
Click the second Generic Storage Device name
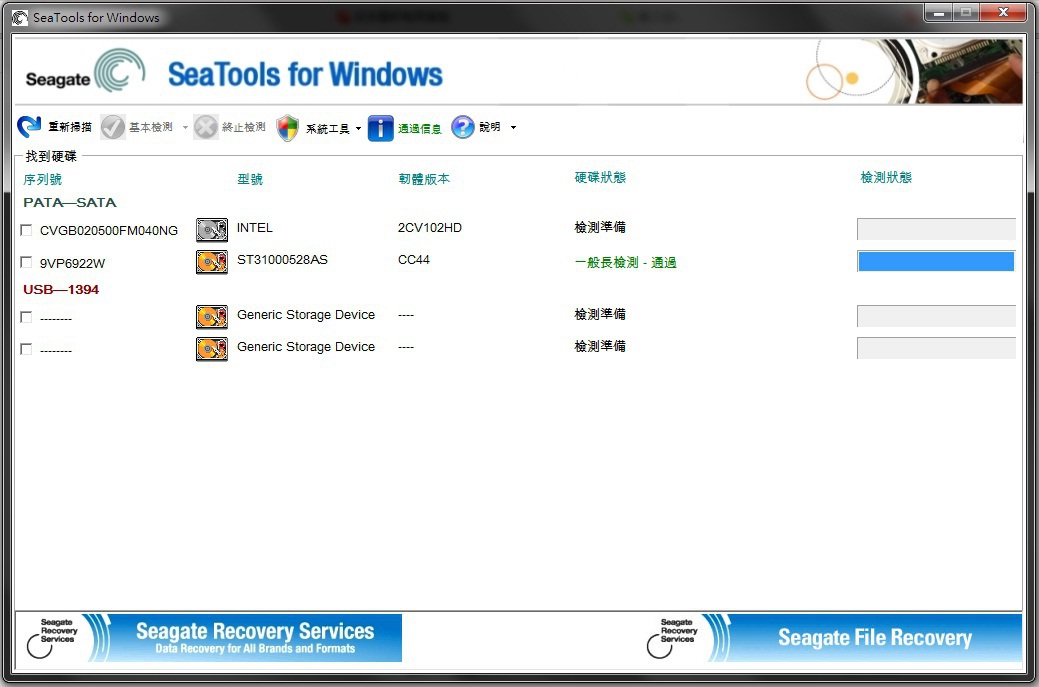tap(305, 346)
